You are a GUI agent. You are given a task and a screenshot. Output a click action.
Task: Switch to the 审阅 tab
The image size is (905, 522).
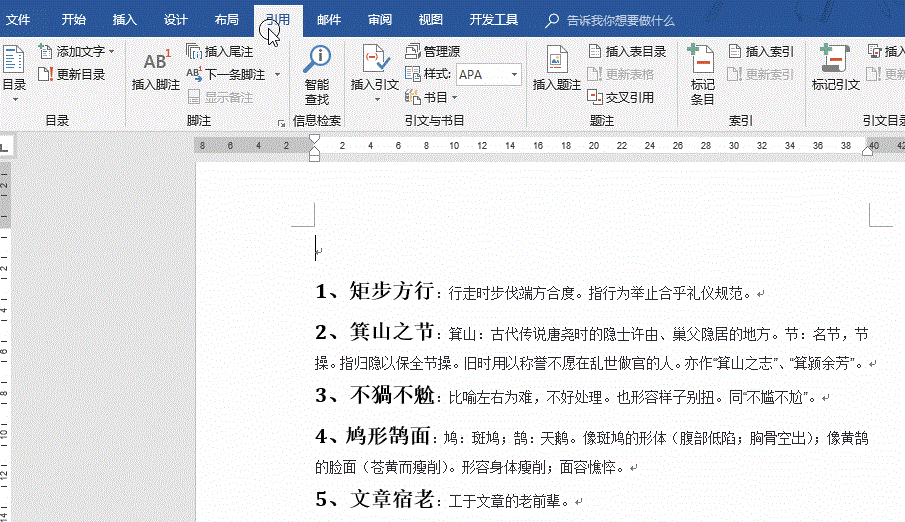pos(380,20)
